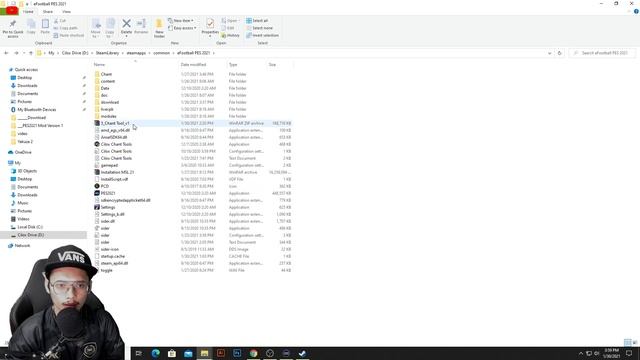The image size is (640, 360).
Task: Open Network in navigation pane
Action: [x=22, y=246]
